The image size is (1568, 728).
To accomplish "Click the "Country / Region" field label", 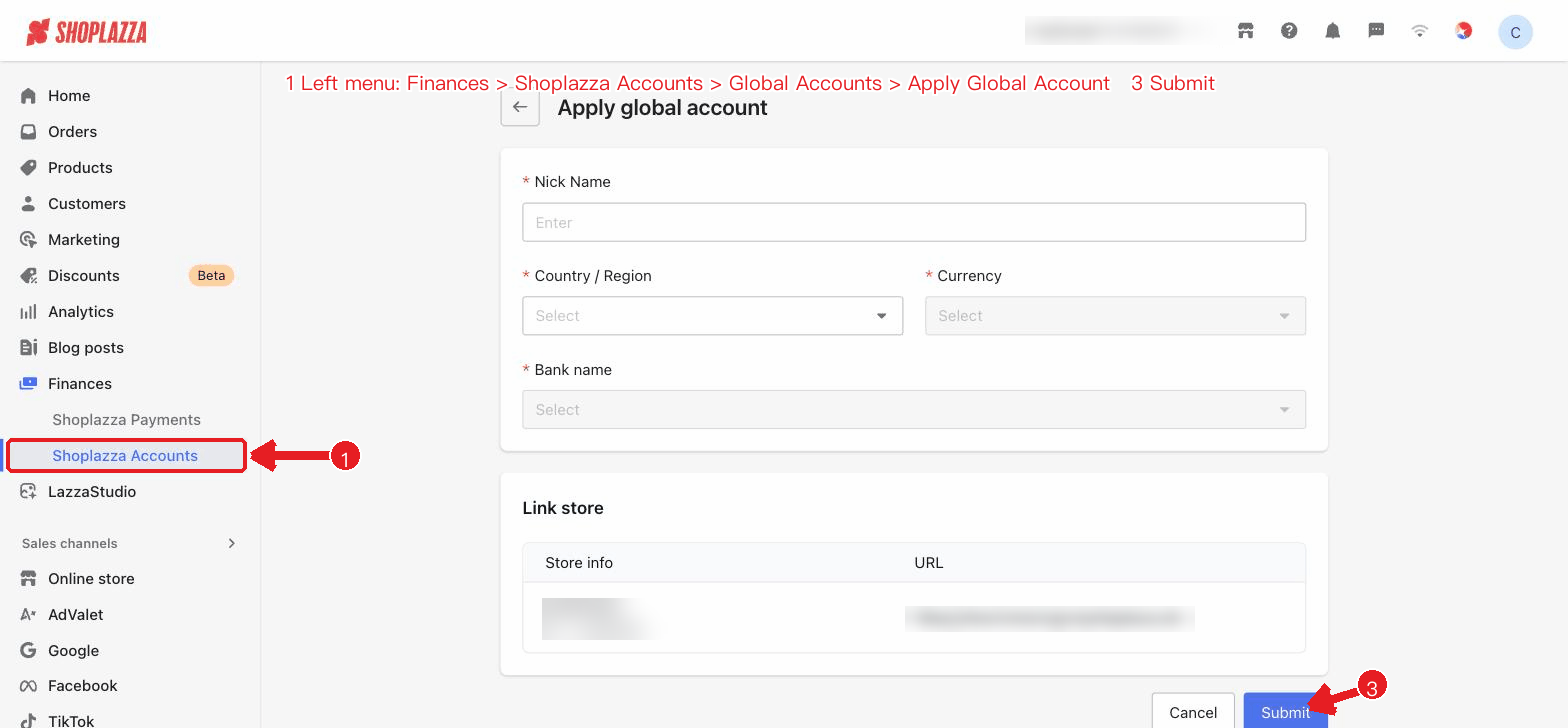I will pos(593,276).
